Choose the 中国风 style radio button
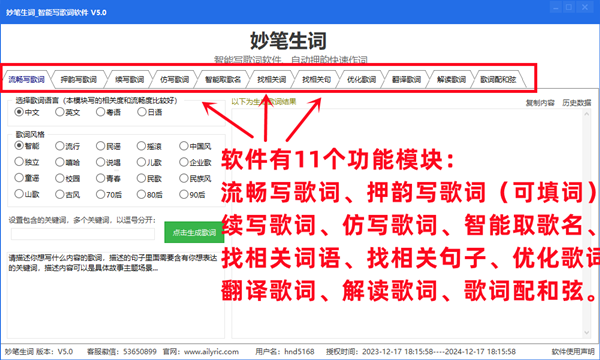 pos(195,146)
